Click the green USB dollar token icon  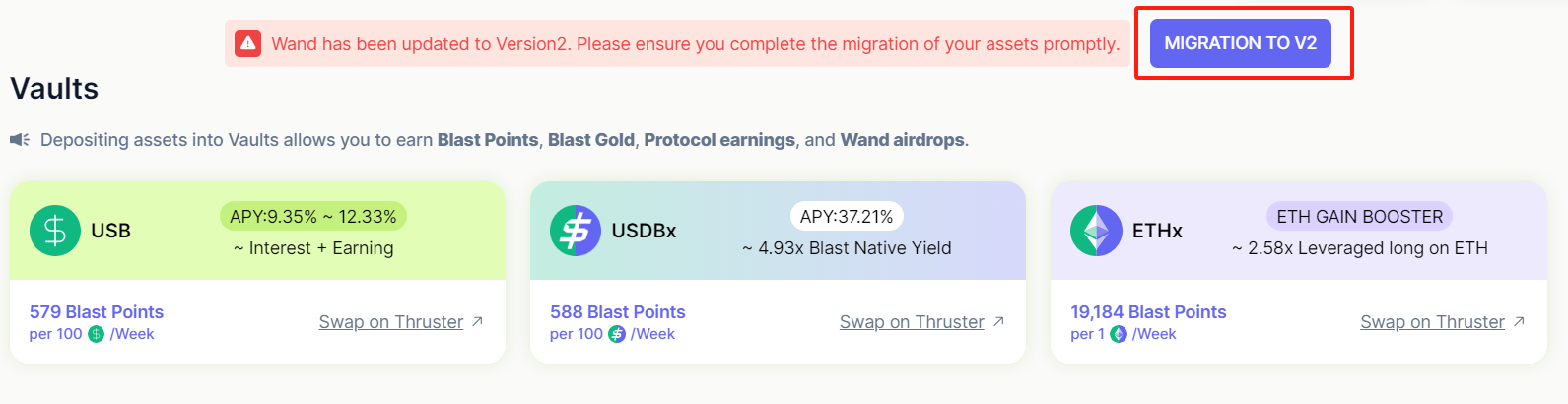55,231
